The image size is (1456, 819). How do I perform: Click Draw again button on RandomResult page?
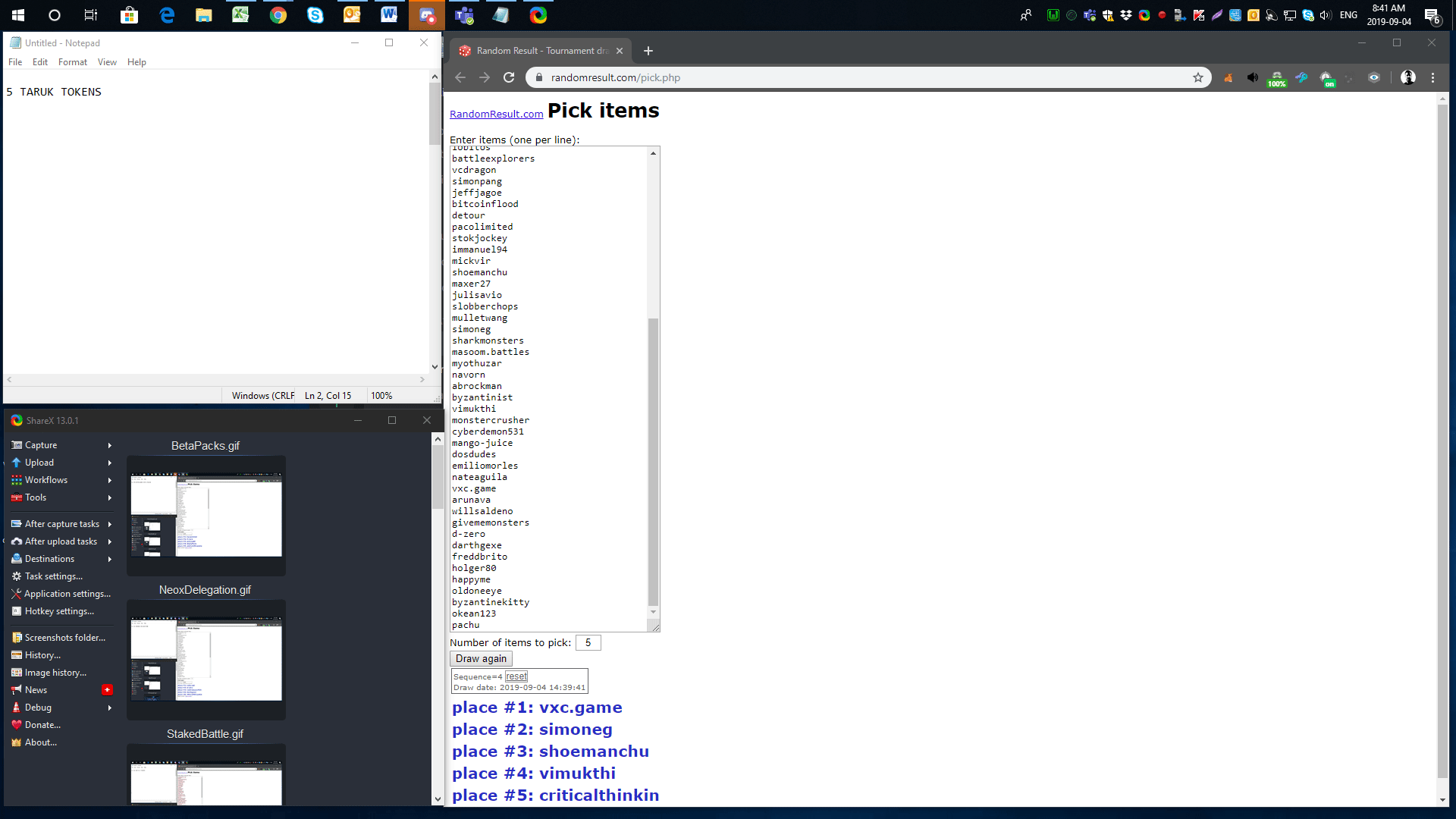click(481, 658)
